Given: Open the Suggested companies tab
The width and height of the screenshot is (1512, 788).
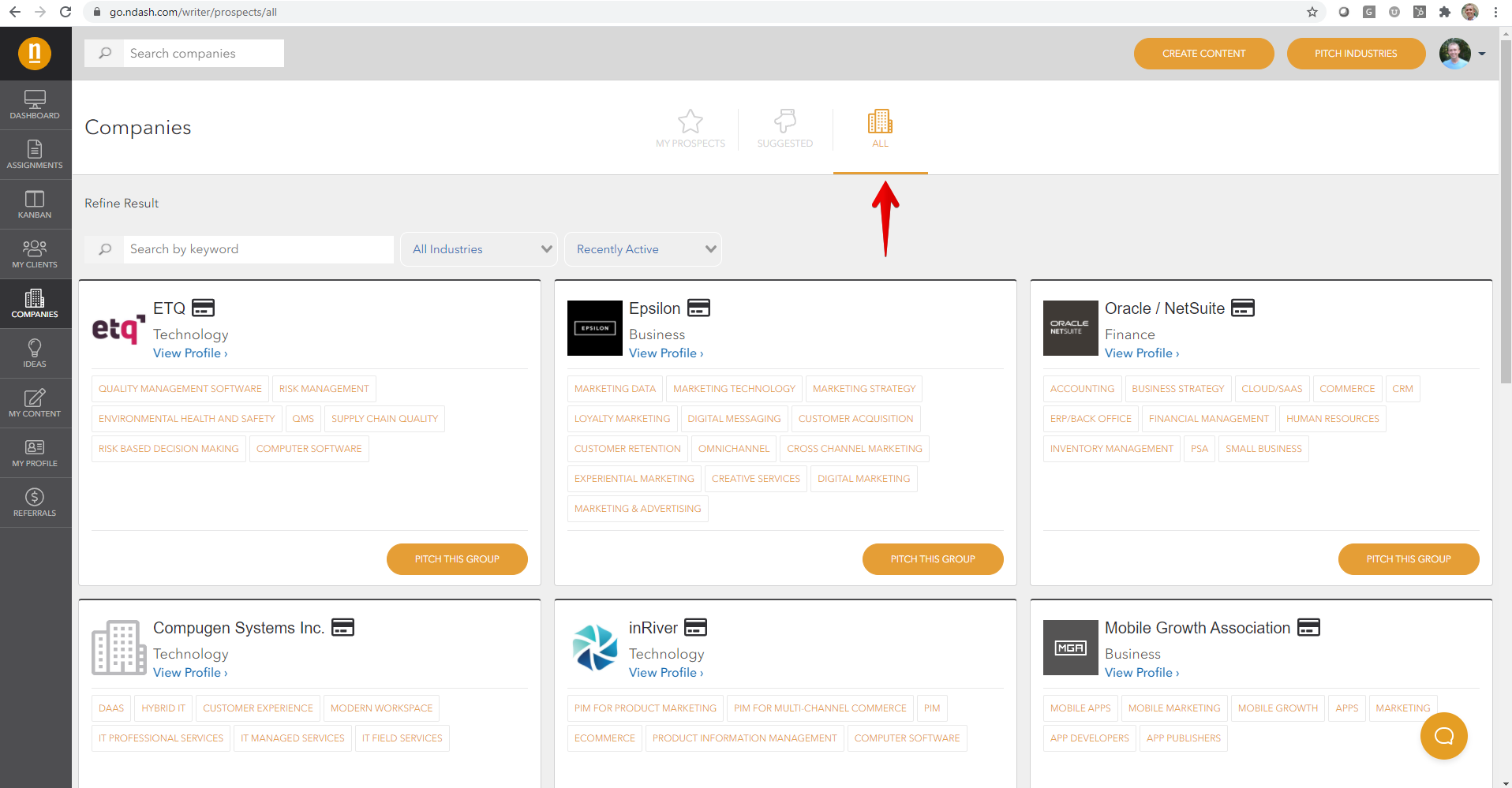Looking at the screenshot, I should pos(784,129).
